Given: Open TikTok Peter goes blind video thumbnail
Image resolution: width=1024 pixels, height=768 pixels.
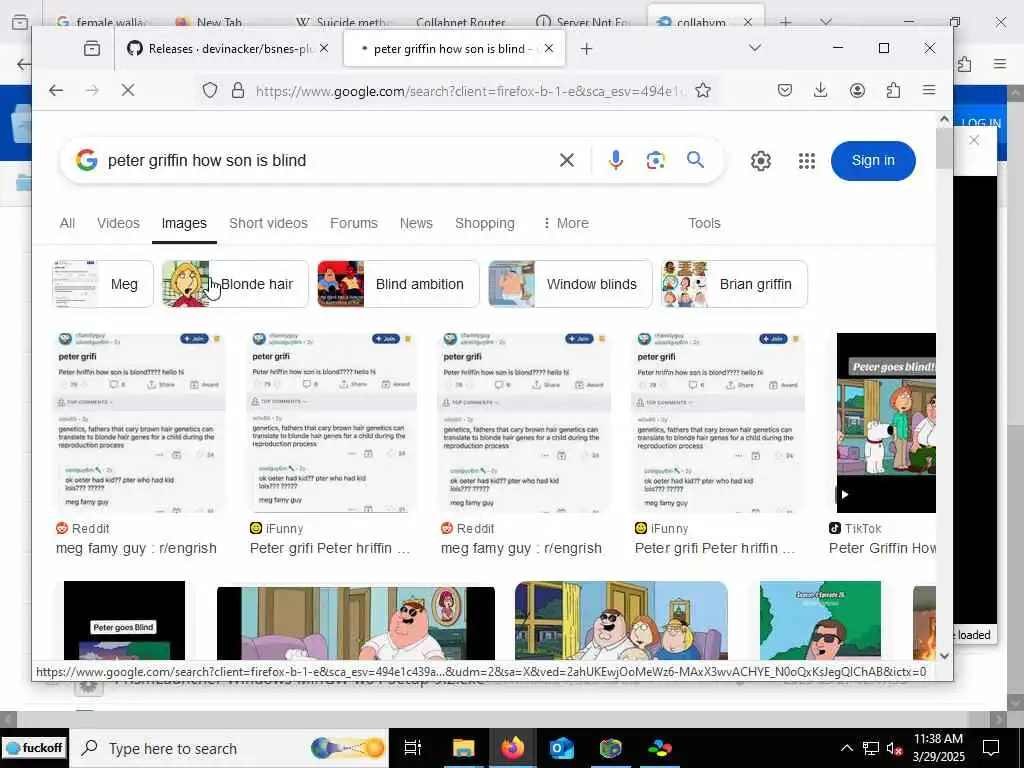Looking at the screenshot, I should pyautogui.click(x=886, y=423).
